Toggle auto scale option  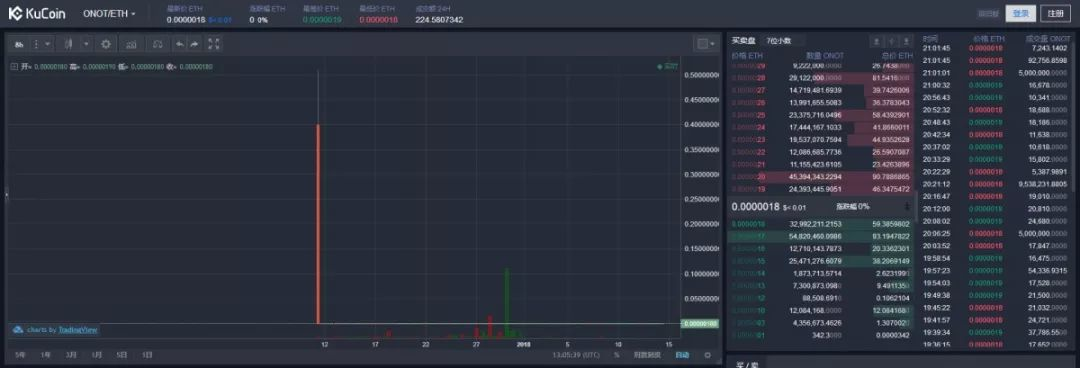click(682, 355)
